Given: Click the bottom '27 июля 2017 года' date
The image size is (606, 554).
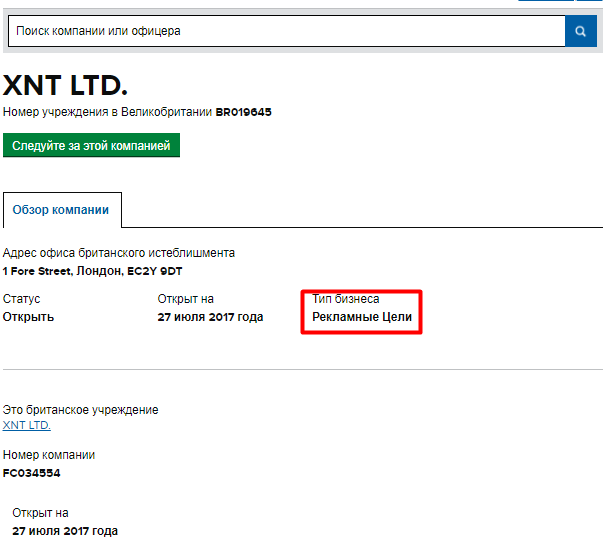Looking at the screenshot, I should [65, 531].
